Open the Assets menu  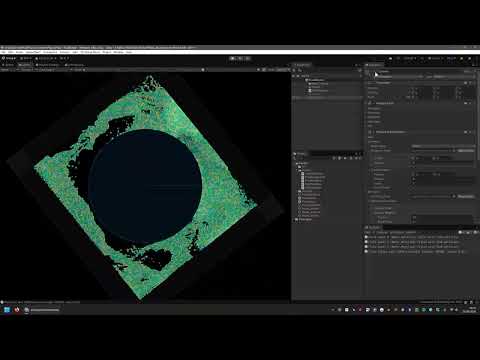click(20, 52)
